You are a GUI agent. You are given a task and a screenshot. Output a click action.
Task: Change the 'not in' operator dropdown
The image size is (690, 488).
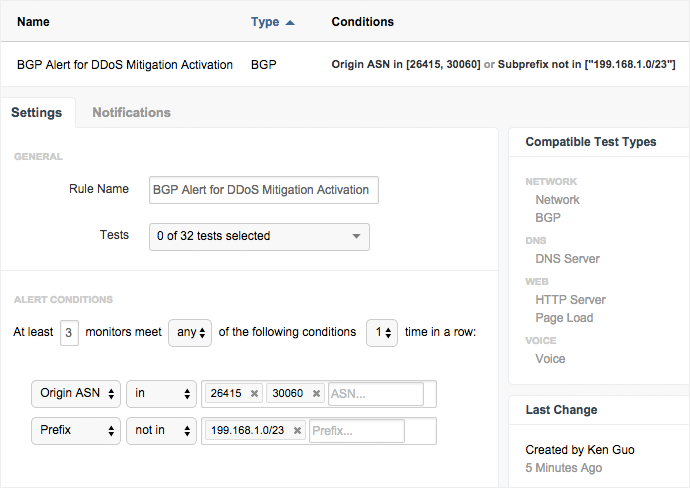[161, 431]
